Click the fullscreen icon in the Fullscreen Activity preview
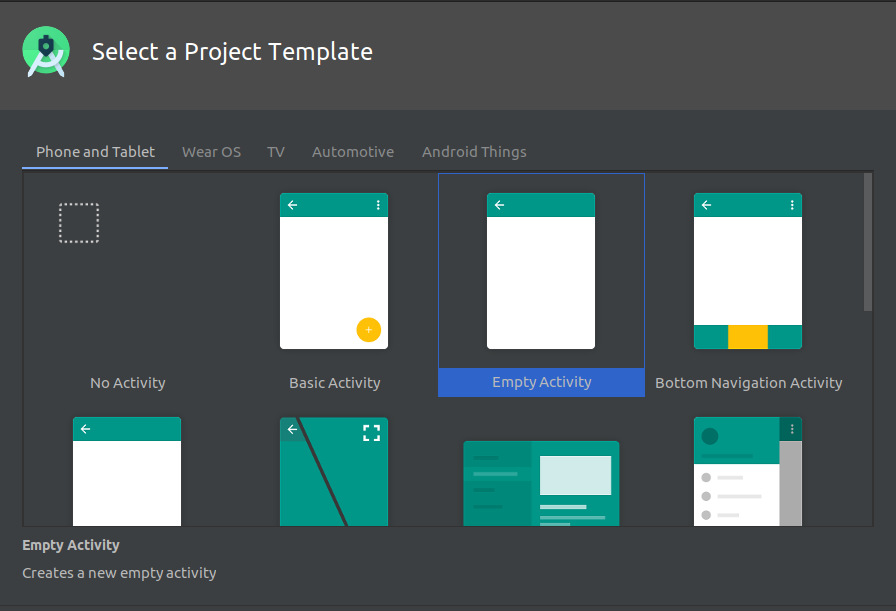Screen dimensions: 896x611 click(371, 432)
